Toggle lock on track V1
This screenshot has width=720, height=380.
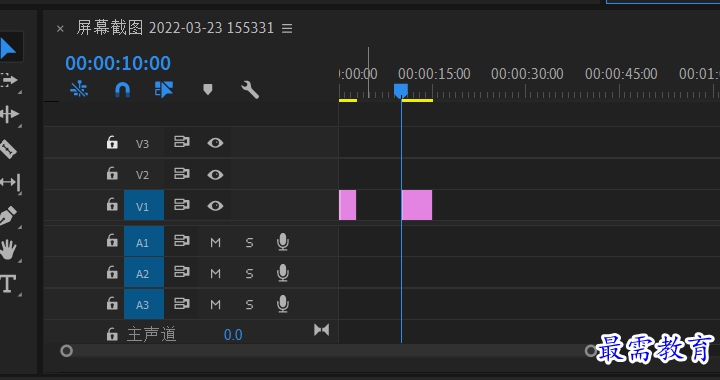[x=112, y=205]
